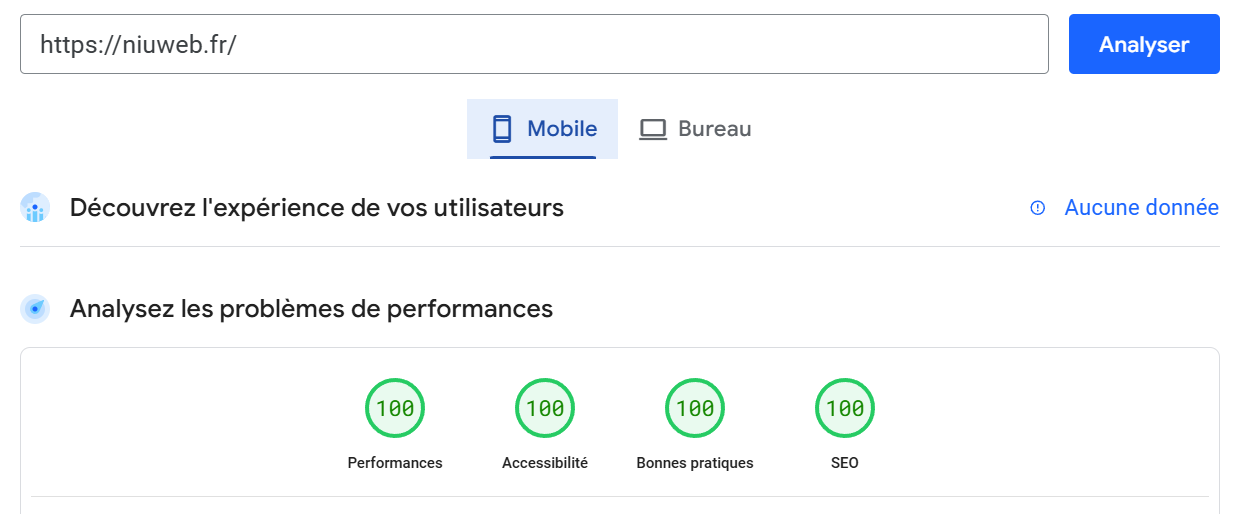
Task: Click the desktop laptop icon
Action: click(x=653, y=129)
